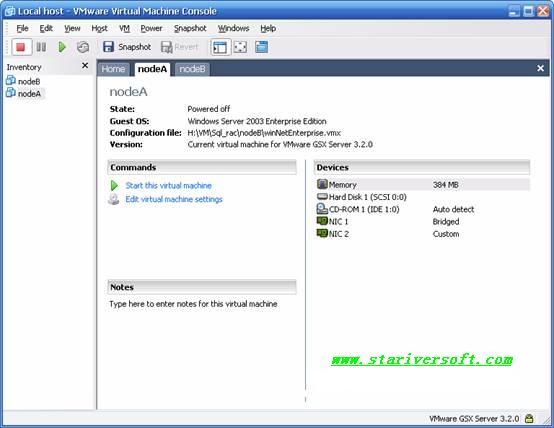Select the CD-ROM 1 device icon
This screenshot has width=554, height=428.
(322, 209)
